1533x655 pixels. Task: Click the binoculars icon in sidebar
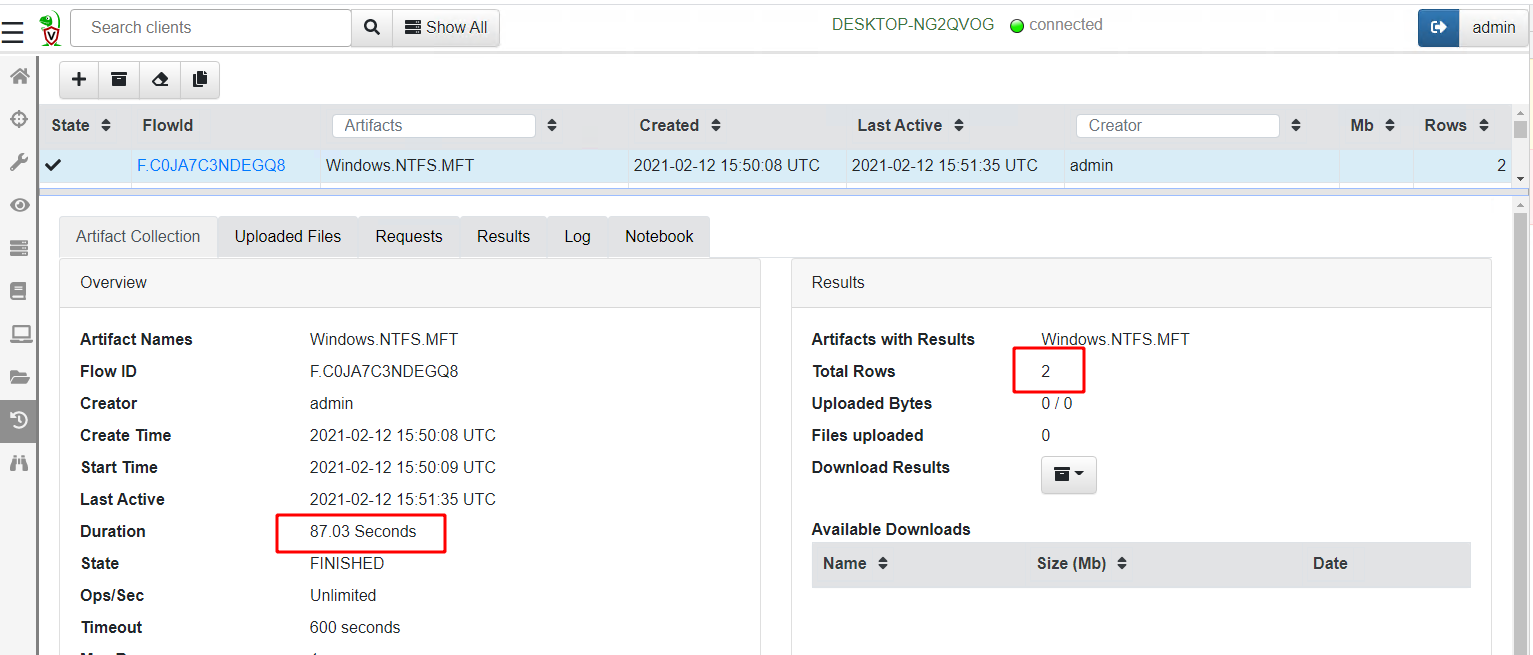coord(19,463)
